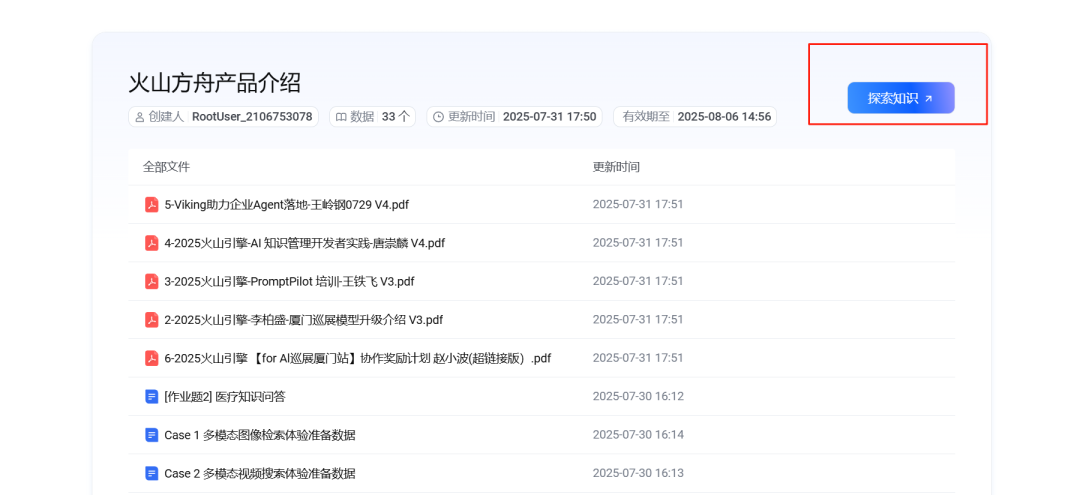Image resolution: width=1080 pixels, height=495 pixels.
Task: Click the title 火山方舟产品介绍
Action: tap(215, 83)
